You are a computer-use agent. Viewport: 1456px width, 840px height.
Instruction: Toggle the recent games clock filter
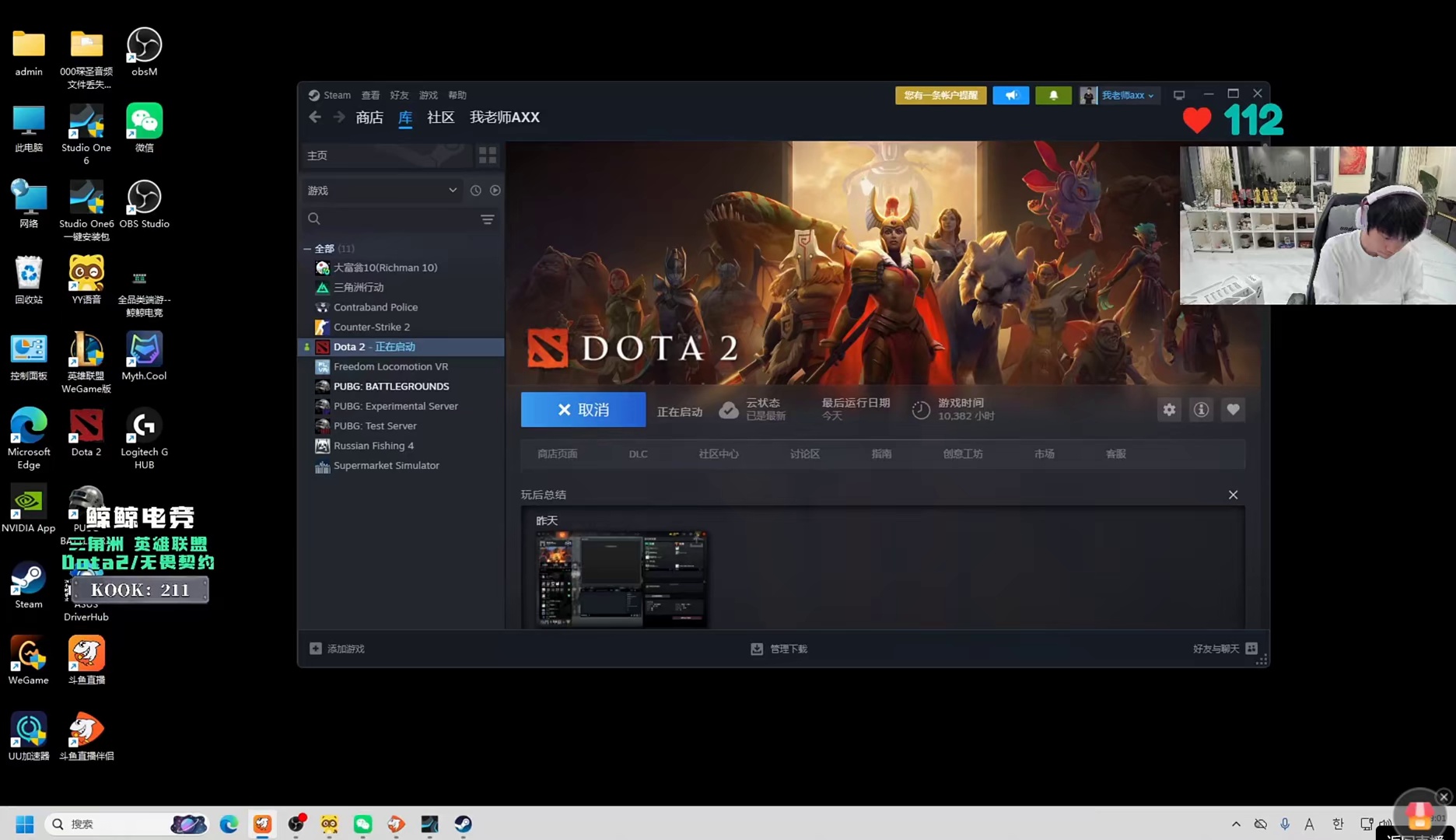click(x=475, y=191)
